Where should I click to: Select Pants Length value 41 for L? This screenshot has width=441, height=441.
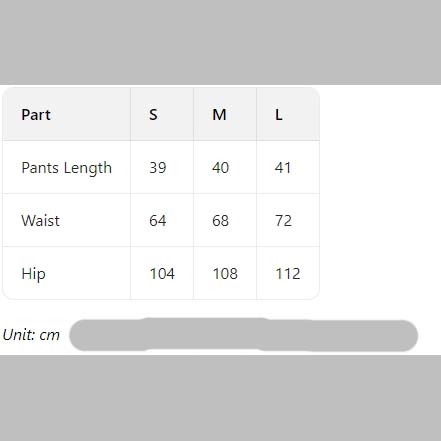(x=283, y=168)
